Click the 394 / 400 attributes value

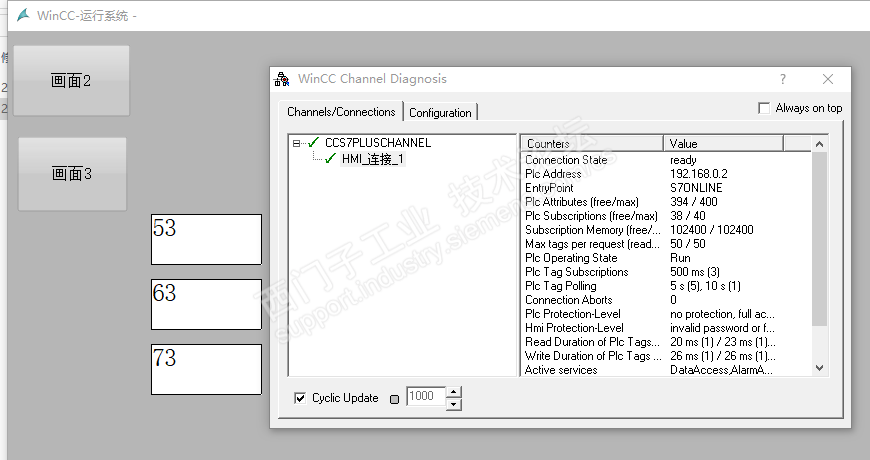(694, 202)
